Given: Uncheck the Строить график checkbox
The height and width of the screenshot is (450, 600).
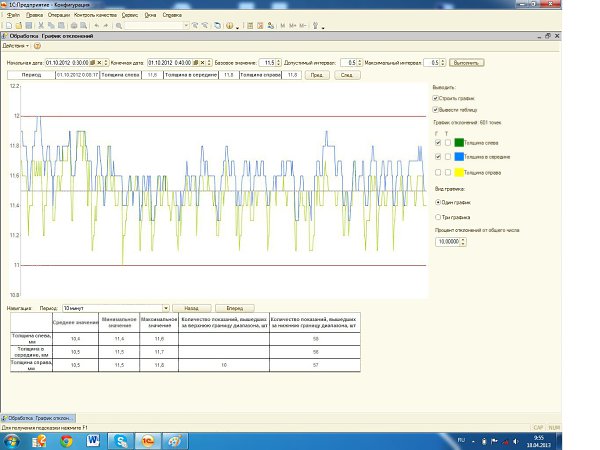Looking at the screenshot, I should click(x=436, y=97).
